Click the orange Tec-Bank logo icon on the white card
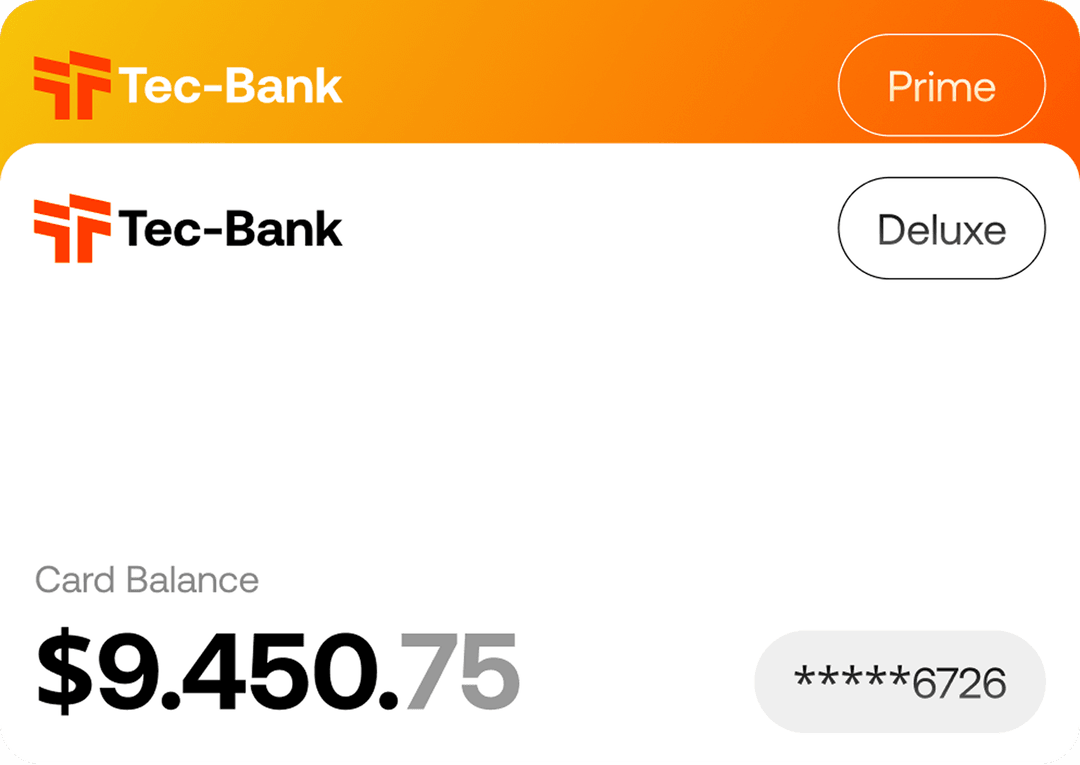Viewport: 1080px width, 765px height. [71, 229]
